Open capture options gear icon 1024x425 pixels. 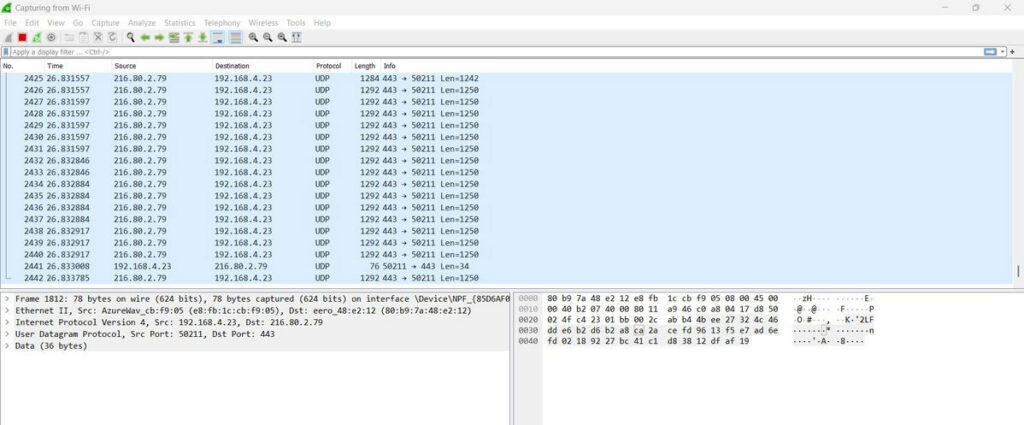pyautogui.click(x=51, y=37)
